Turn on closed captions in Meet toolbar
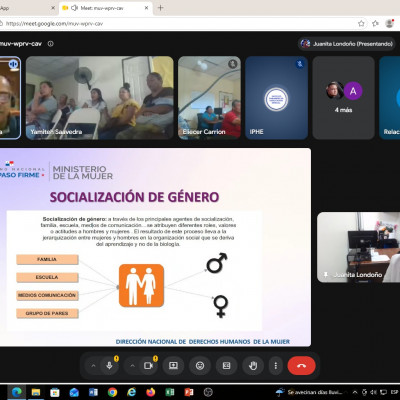Screen dimensions: 400x400 point(226,366)
